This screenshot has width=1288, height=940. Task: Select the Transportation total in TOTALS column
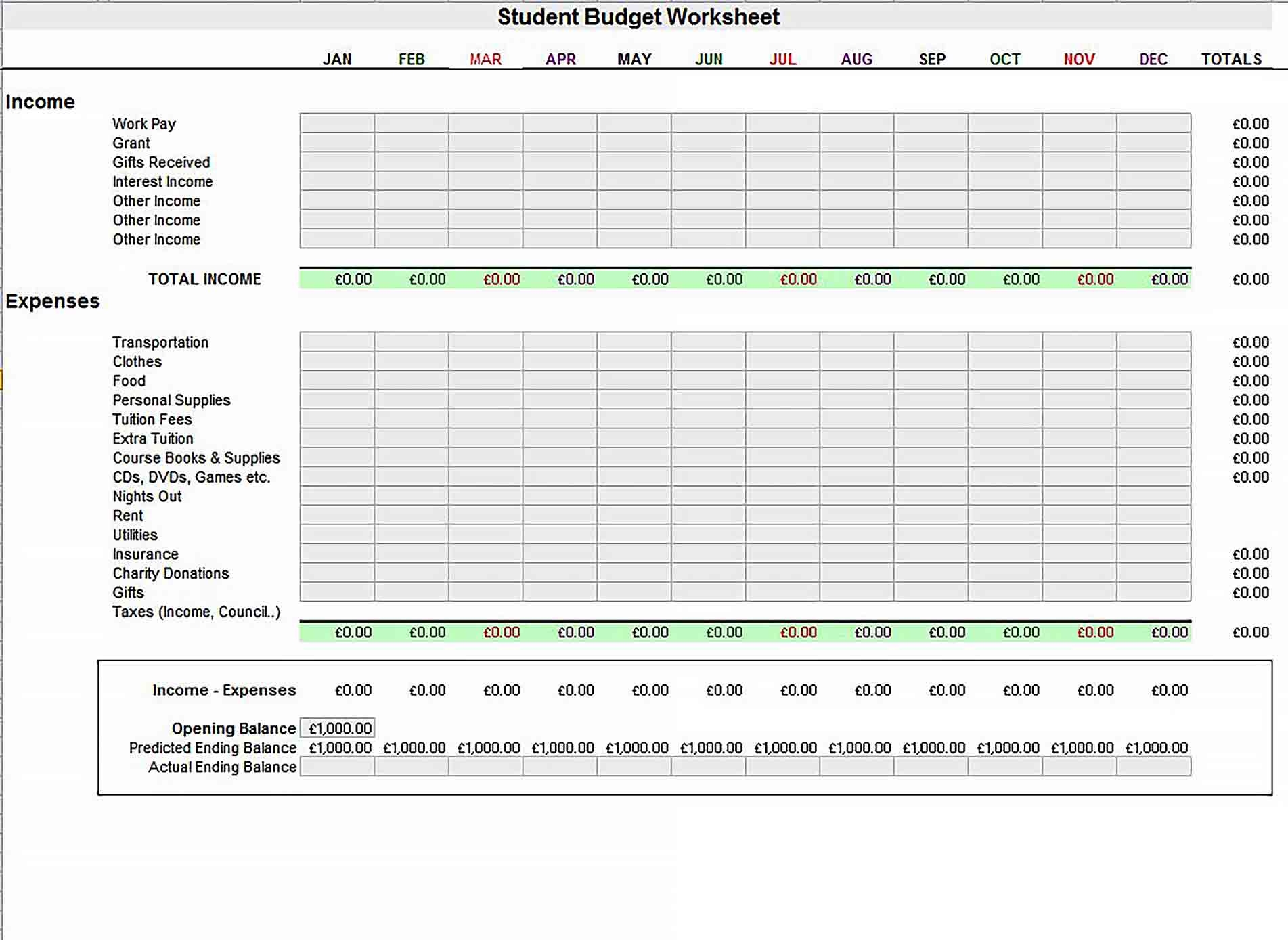[x=1250, y=342]
